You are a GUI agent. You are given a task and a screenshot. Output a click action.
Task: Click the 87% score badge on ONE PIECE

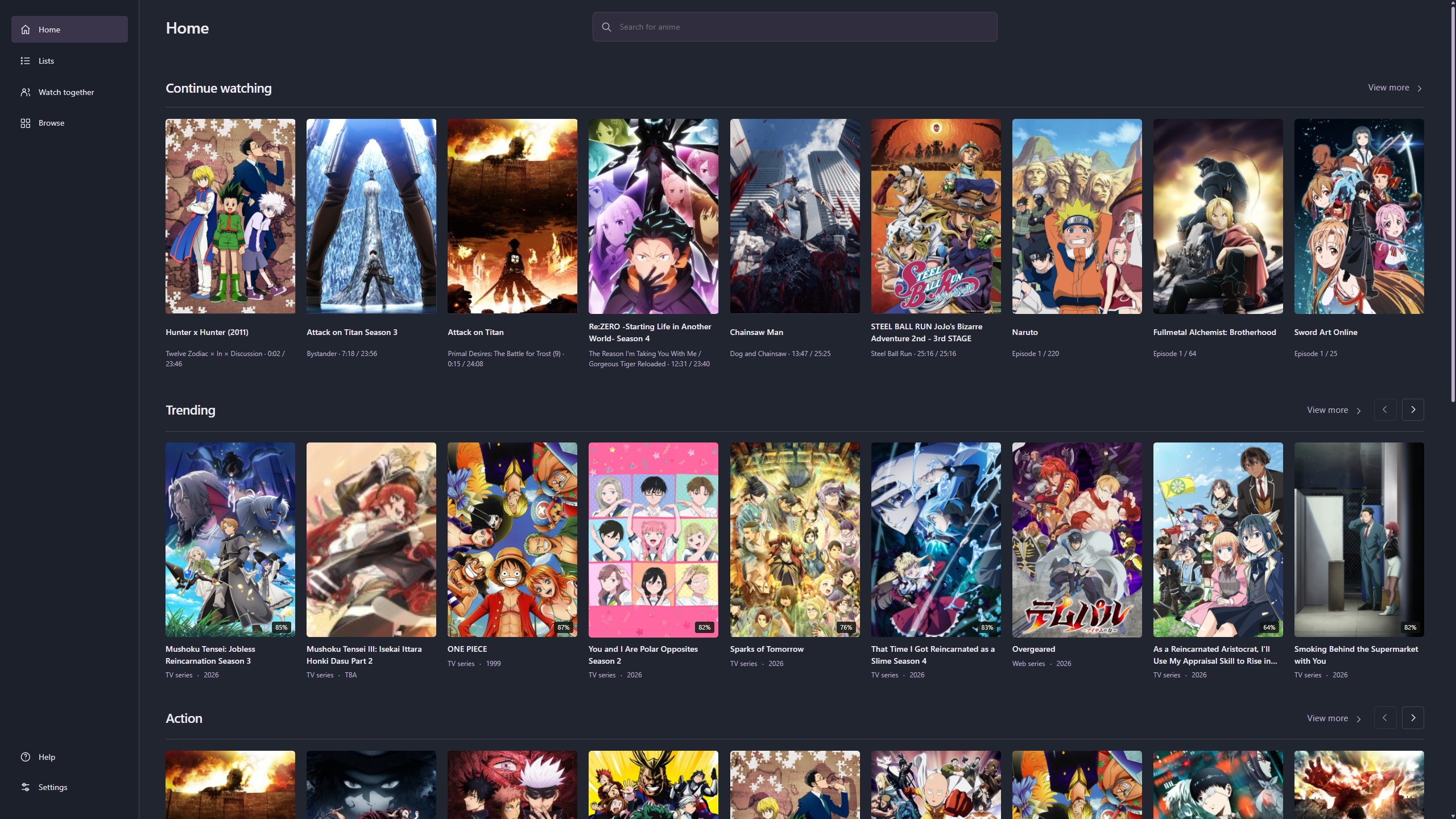point(563,627)
